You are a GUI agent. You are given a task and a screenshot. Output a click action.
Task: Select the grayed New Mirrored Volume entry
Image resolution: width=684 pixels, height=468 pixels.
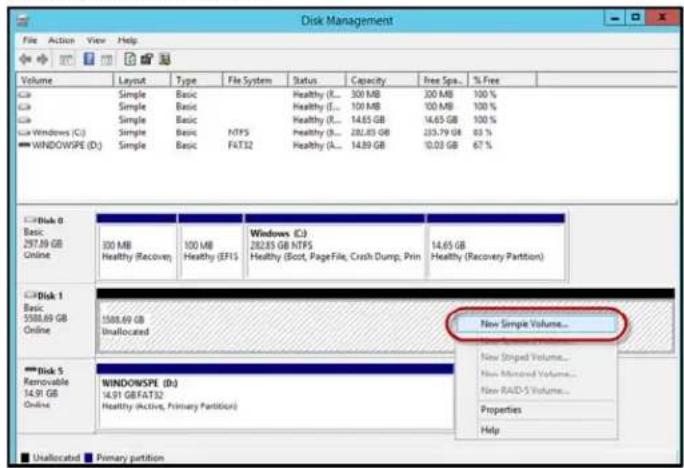coord(536,374)
